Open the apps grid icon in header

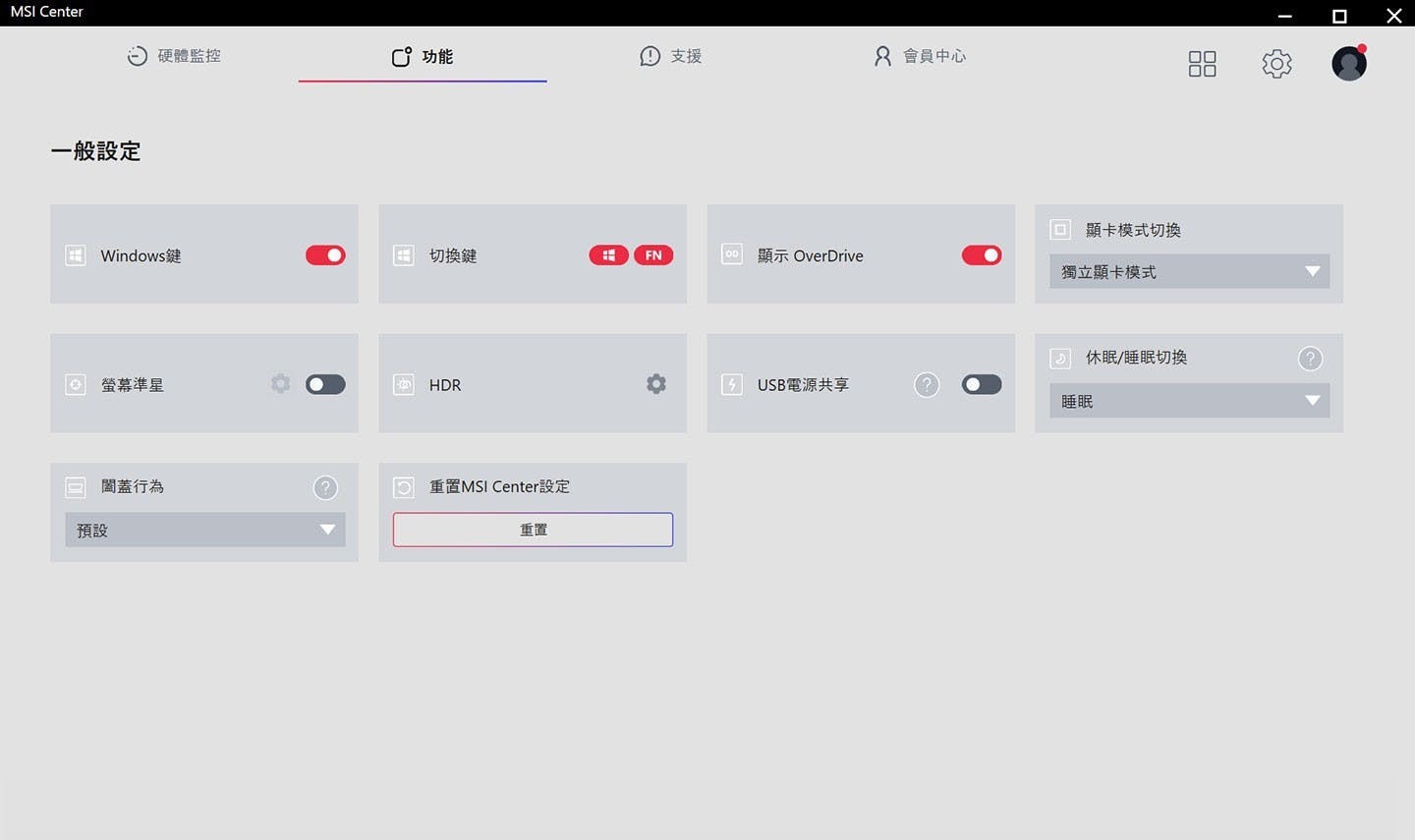(x=1202, y=64)
